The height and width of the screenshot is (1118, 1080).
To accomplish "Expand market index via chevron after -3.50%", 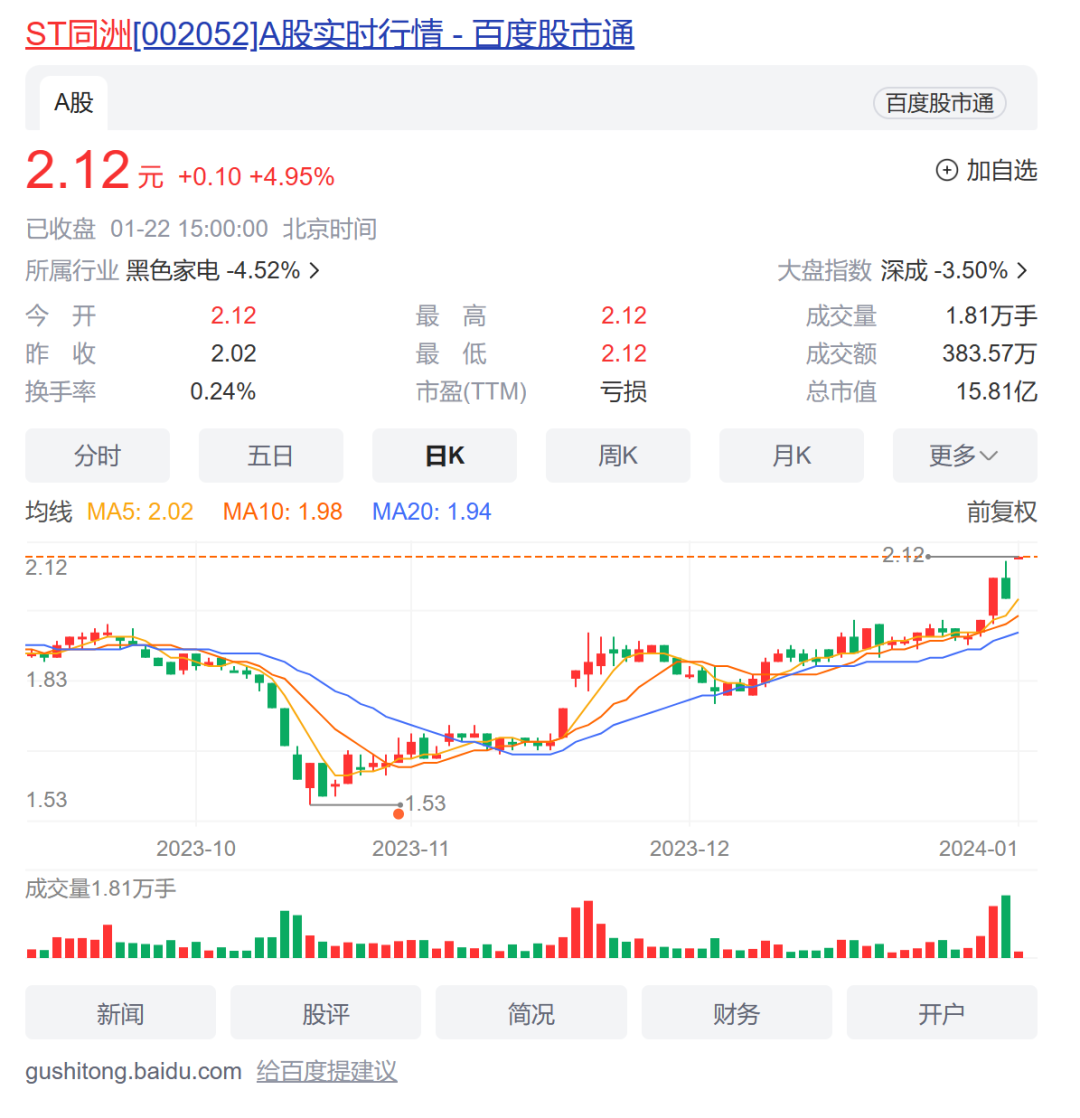I will point(1022,270).
